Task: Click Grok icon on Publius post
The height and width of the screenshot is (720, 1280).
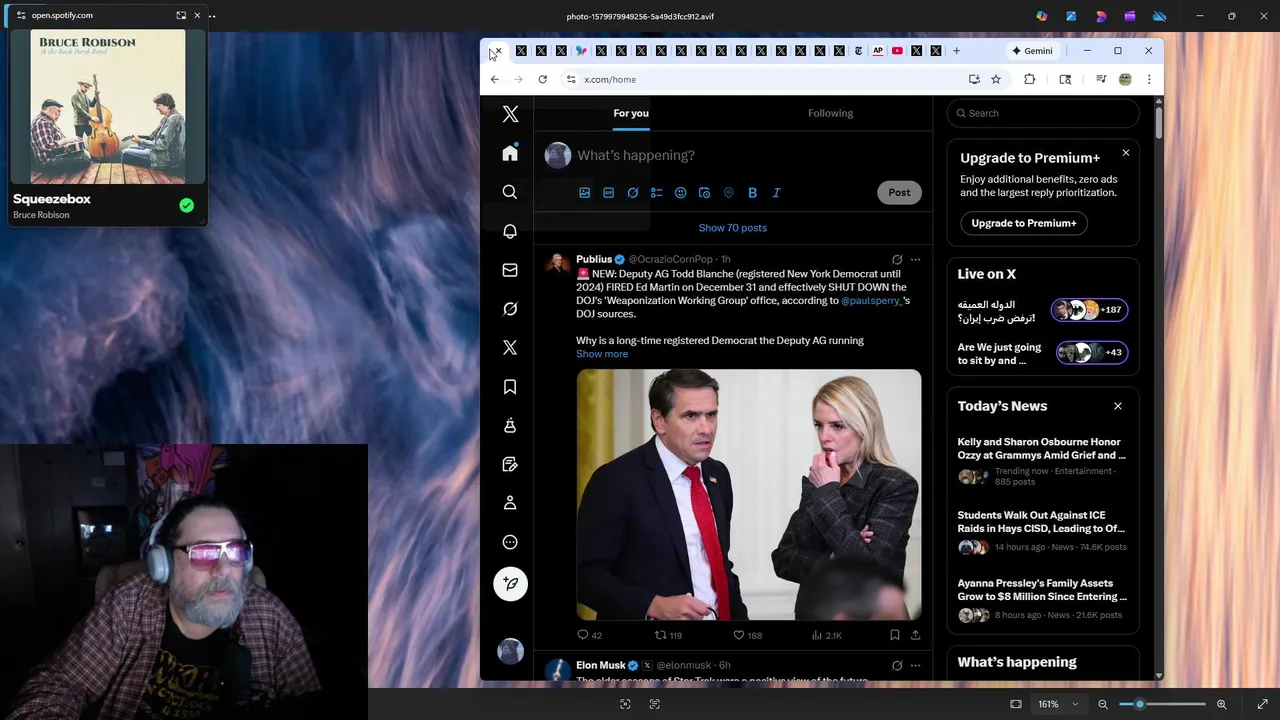Action: point(897,259)
